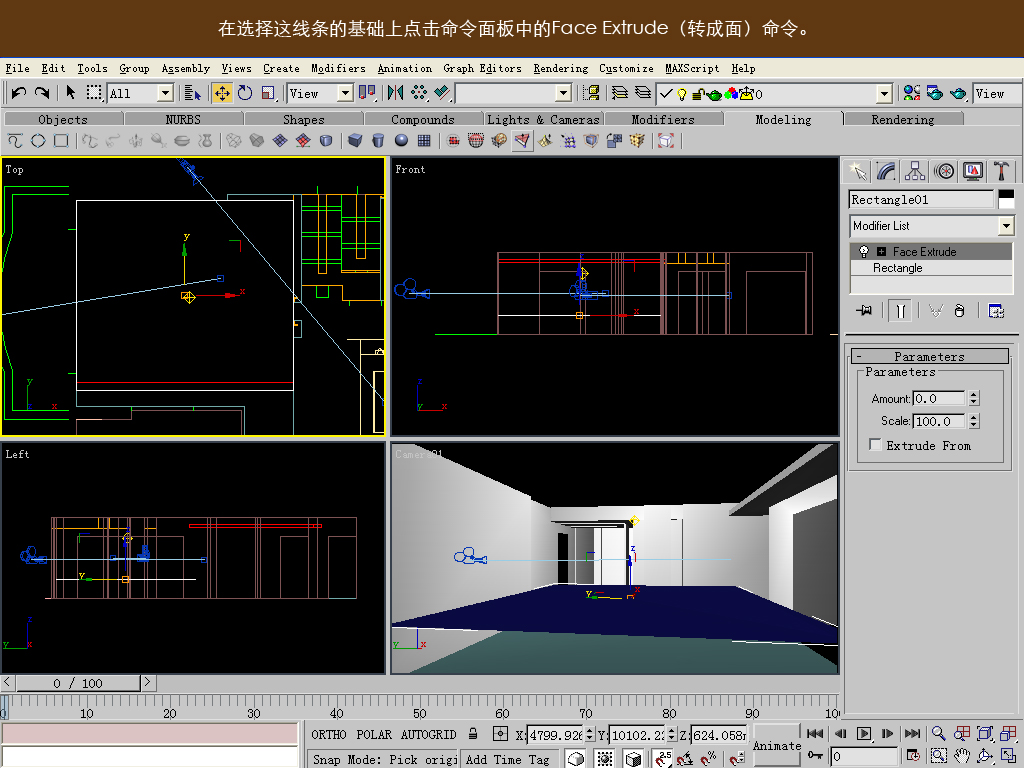Click the Mirror Selected Objects icon
The image size is (1024, 768).
(395, 93)
